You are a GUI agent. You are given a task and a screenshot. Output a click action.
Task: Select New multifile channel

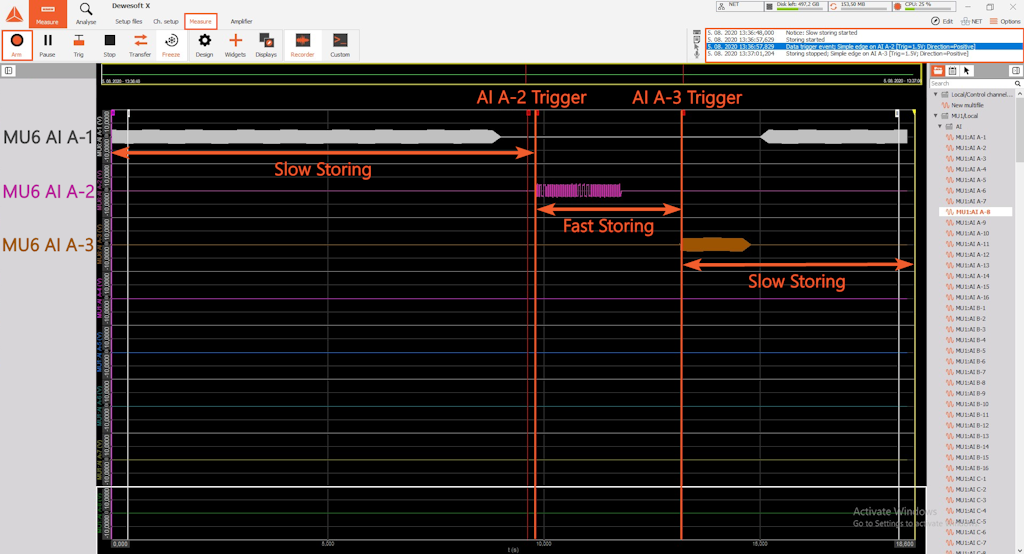pyautogui.click(x=967, y=105)
